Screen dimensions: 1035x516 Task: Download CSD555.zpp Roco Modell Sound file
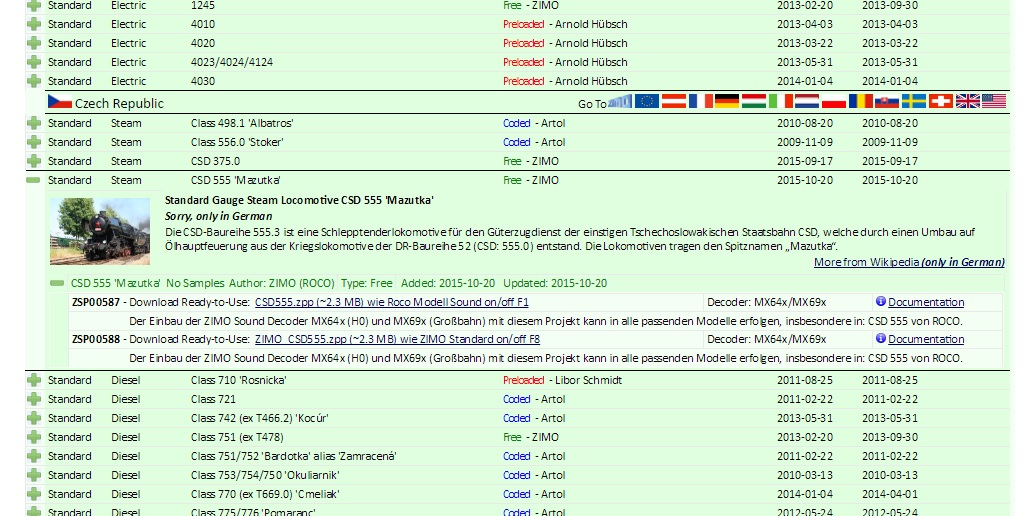click(392, 302)
